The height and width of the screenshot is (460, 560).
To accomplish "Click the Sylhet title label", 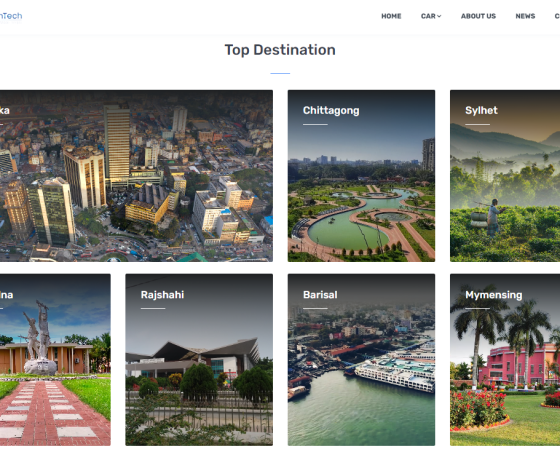I will [x=481, y=110].
